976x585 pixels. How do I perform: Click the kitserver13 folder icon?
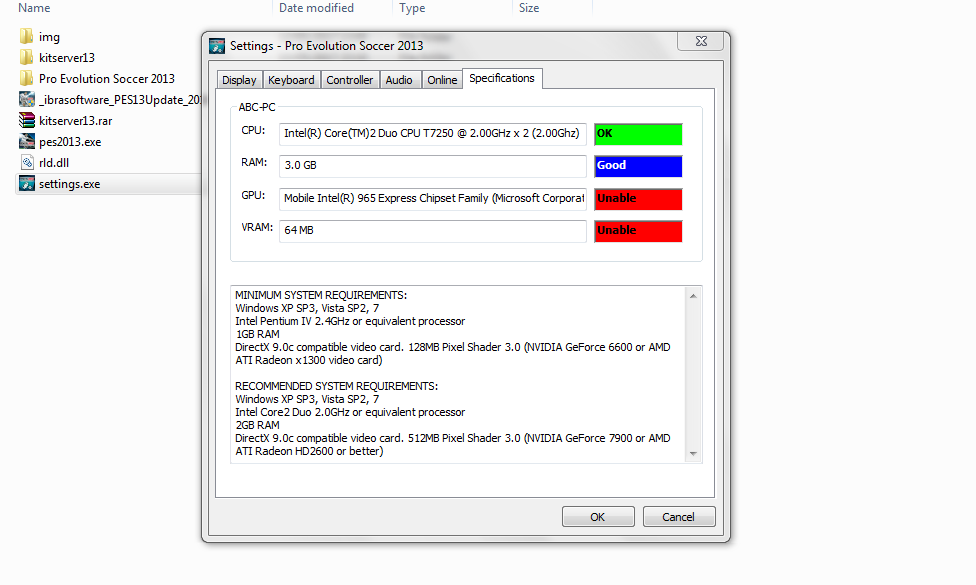pos(26,58)
